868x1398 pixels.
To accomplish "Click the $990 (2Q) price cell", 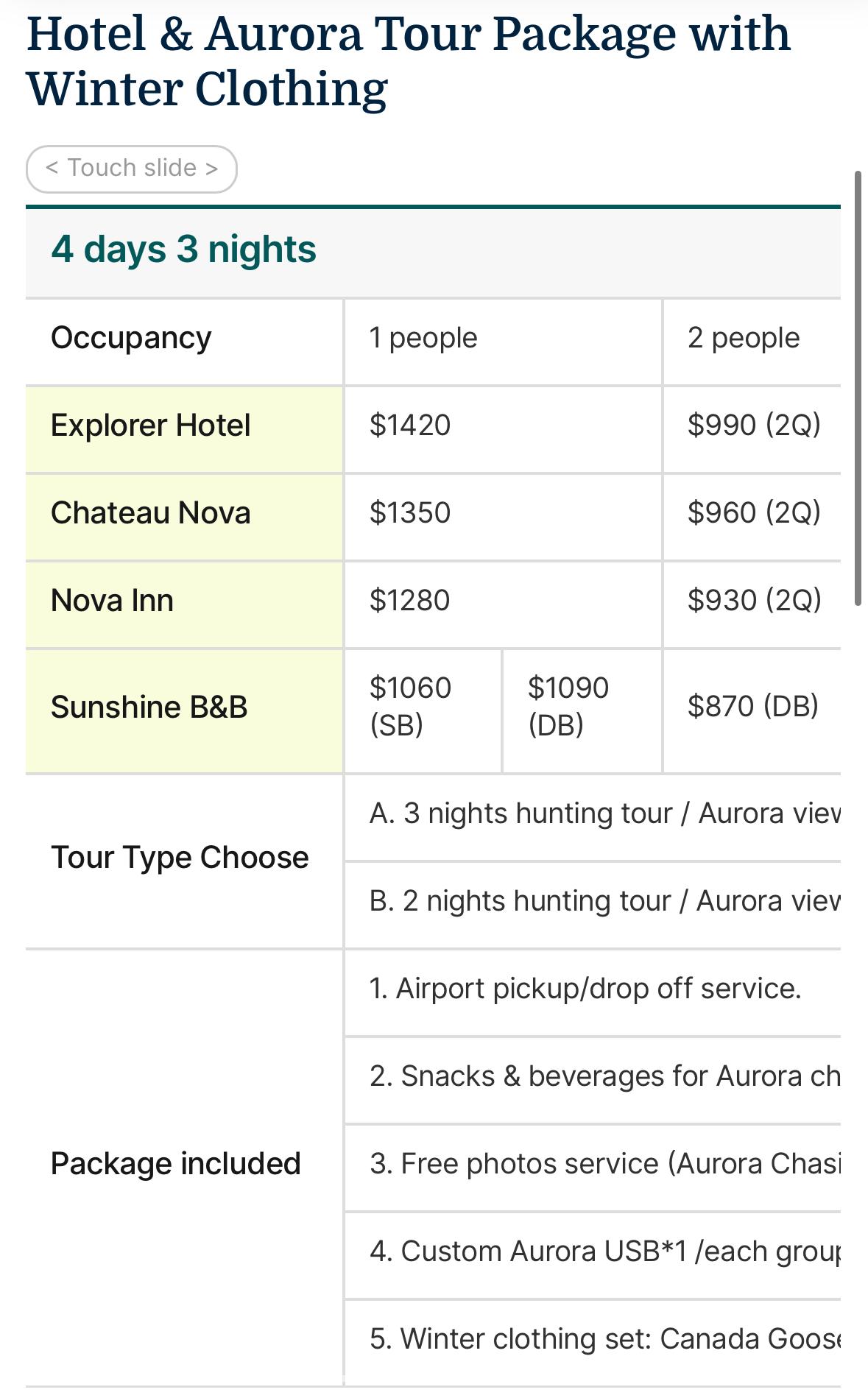I will (754, 426).
